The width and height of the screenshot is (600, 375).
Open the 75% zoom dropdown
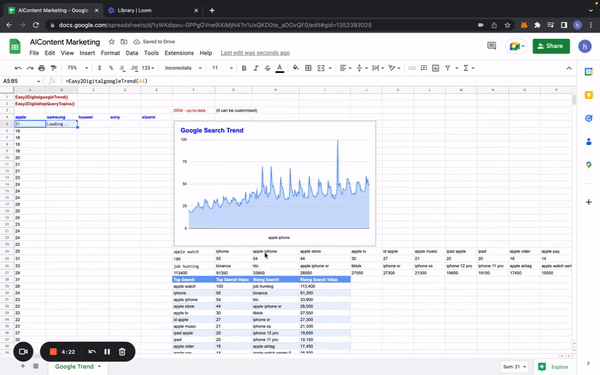(x=77, y=68)
